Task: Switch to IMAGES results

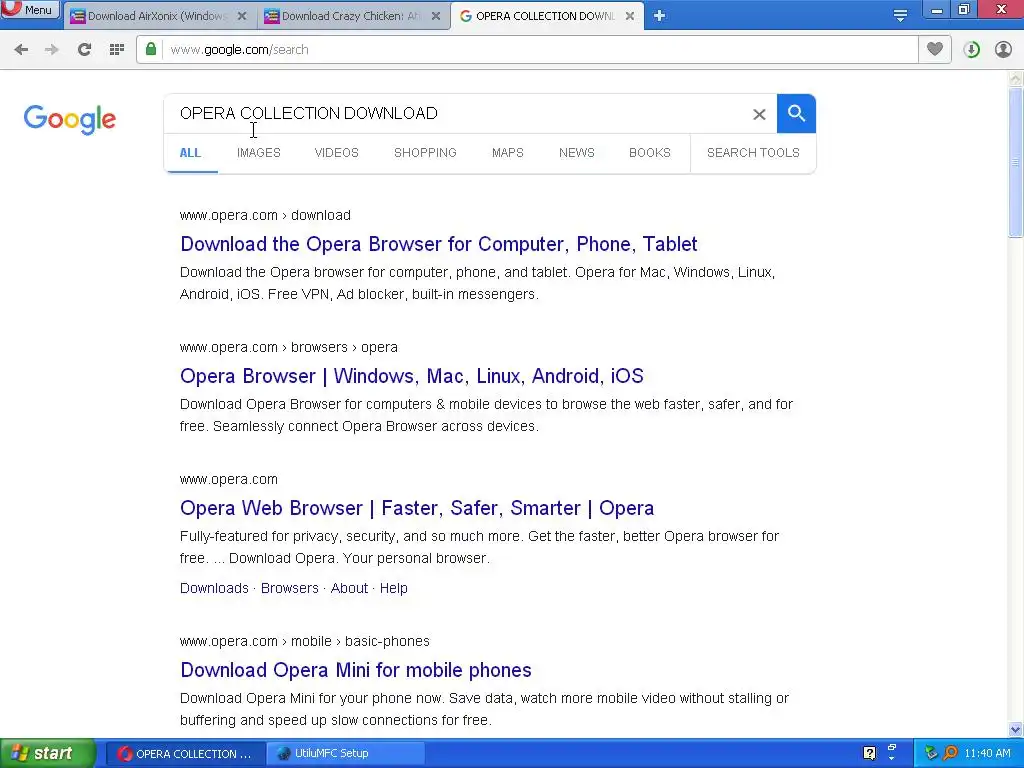Action: click(259, 153)
